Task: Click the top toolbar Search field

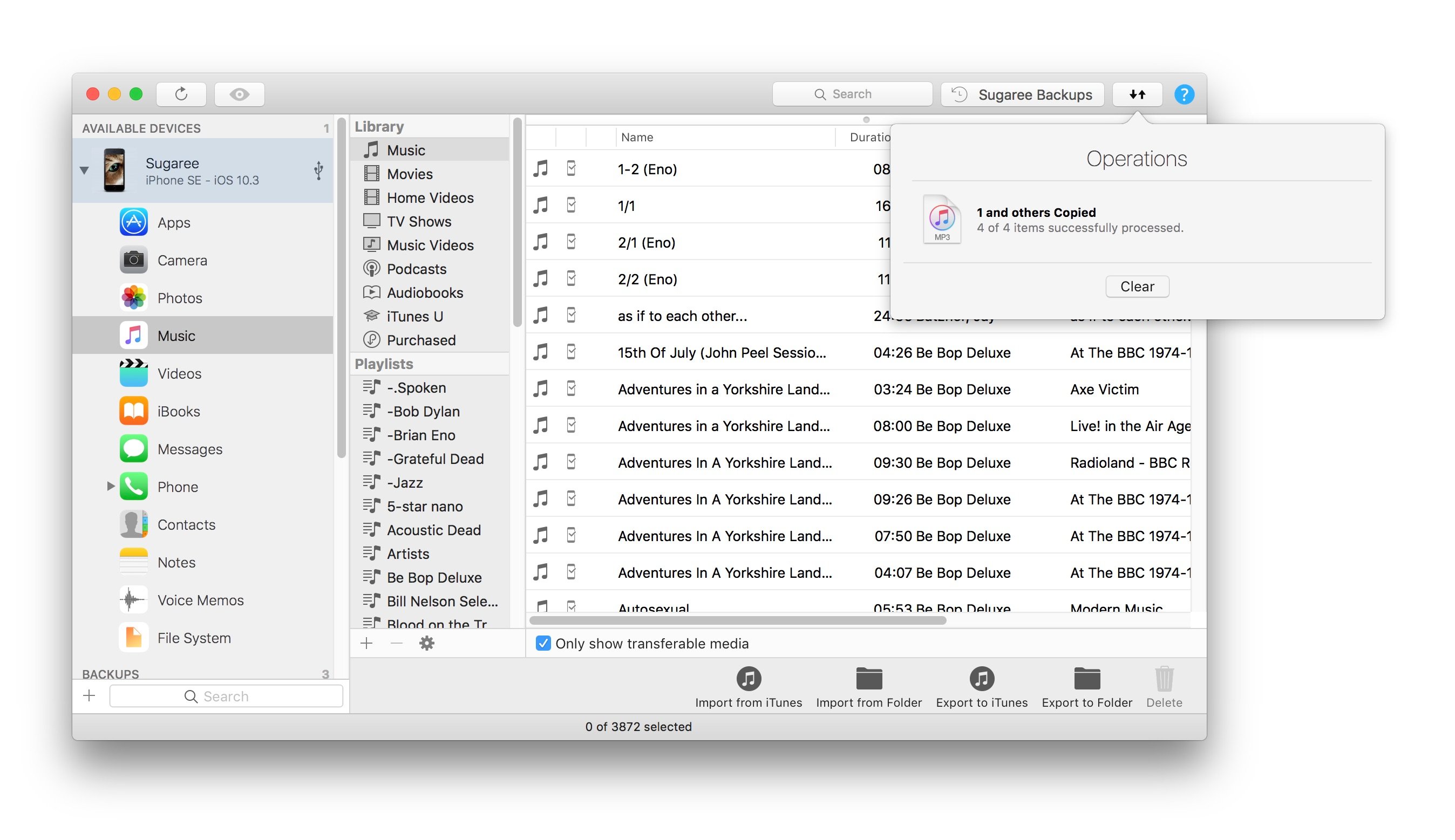Action: [852, 94]
